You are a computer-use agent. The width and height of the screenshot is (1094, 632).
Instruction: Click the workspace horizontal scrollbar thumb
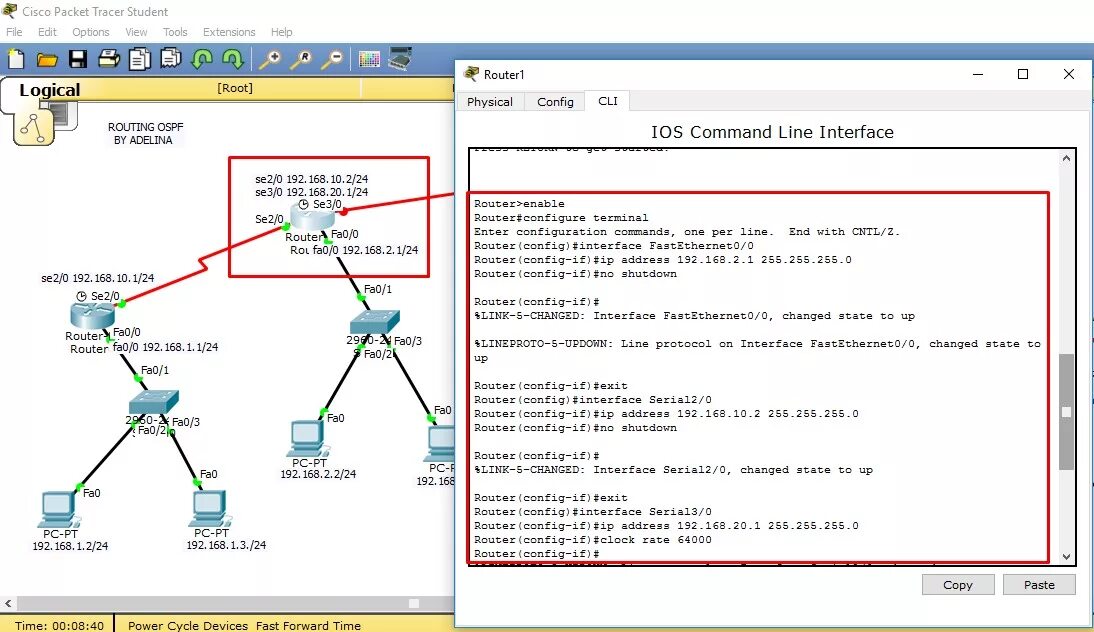point(414,603)
